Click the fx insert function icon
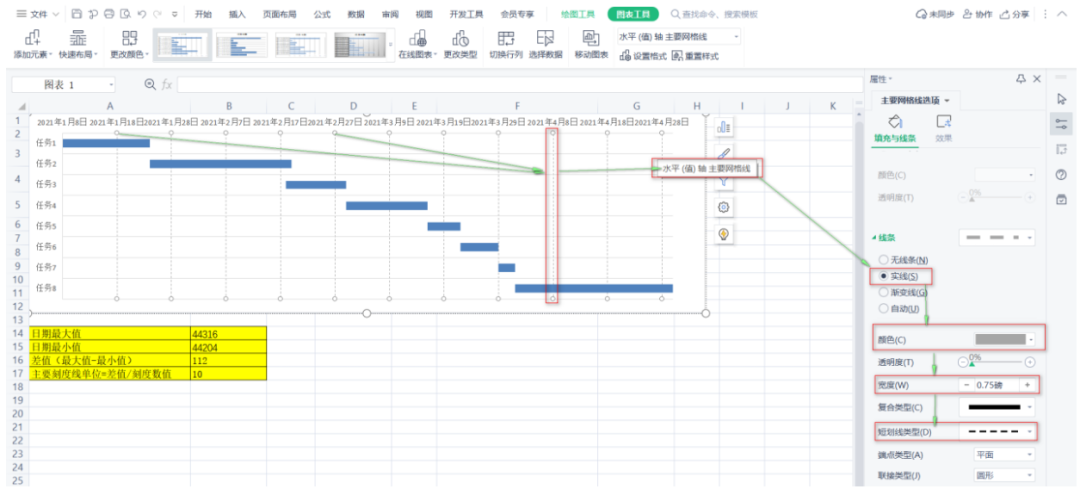The image size is (1080, 489). pyautogui.click(x=167, y=84)
